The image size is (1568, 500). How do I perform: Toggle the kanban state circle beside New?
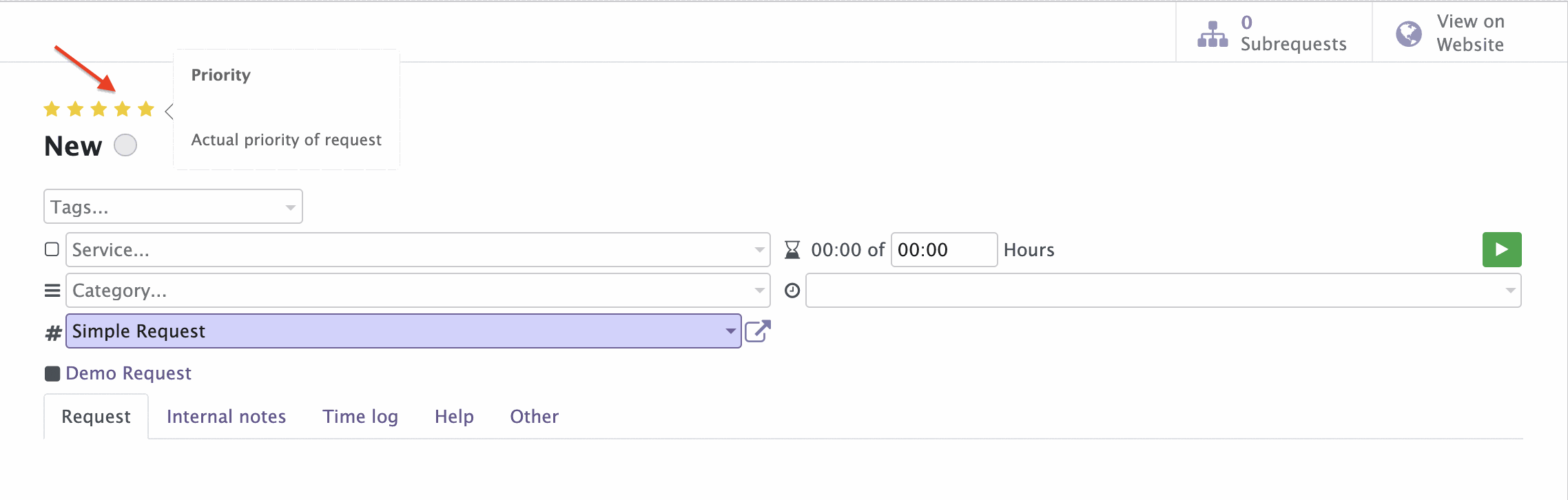click(125, 145)
